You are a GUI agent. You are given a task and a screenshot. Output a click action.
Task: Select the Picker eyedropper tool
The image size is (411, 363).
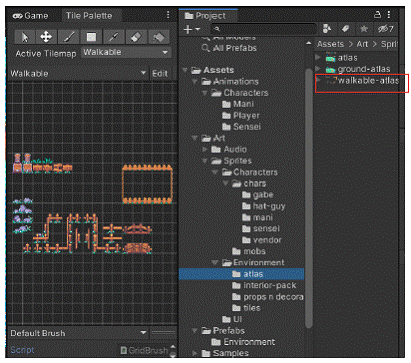coord(114,37)
